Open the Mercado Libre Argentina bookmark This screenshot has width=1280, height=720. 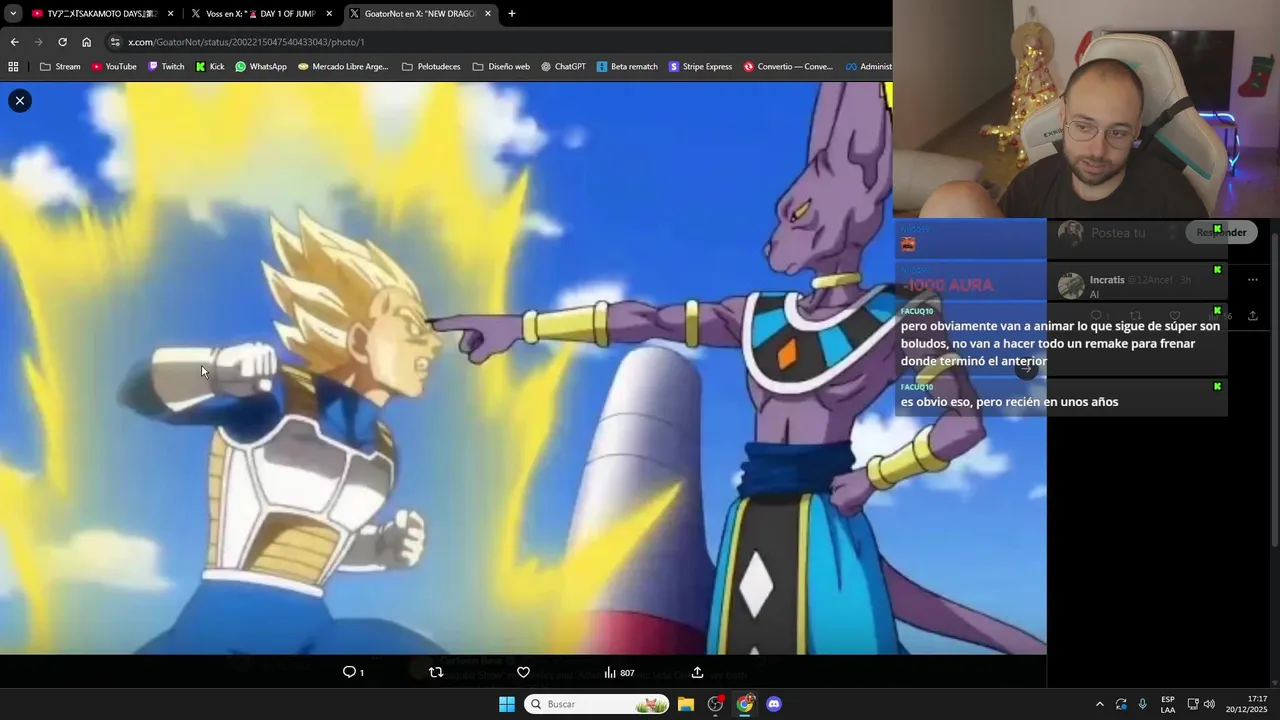343,67
